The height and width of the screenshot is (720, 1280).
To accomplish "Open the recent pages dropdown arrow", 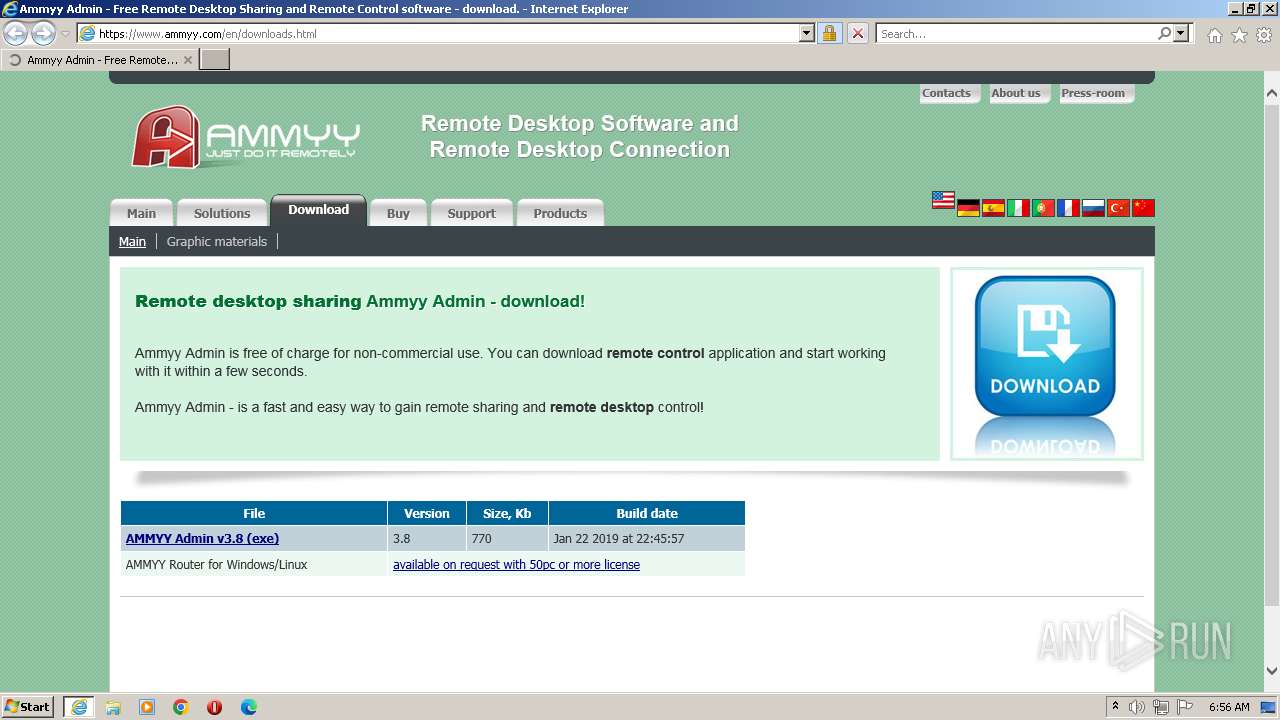I will 65,33.
